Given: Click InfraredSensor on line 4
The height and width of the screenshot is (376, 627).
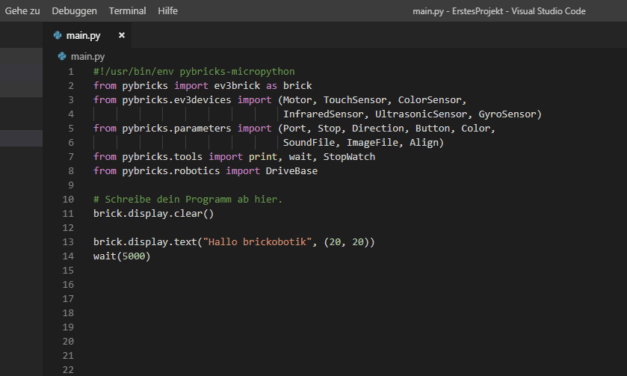Looking at the screenshot, I should (323, 114).
